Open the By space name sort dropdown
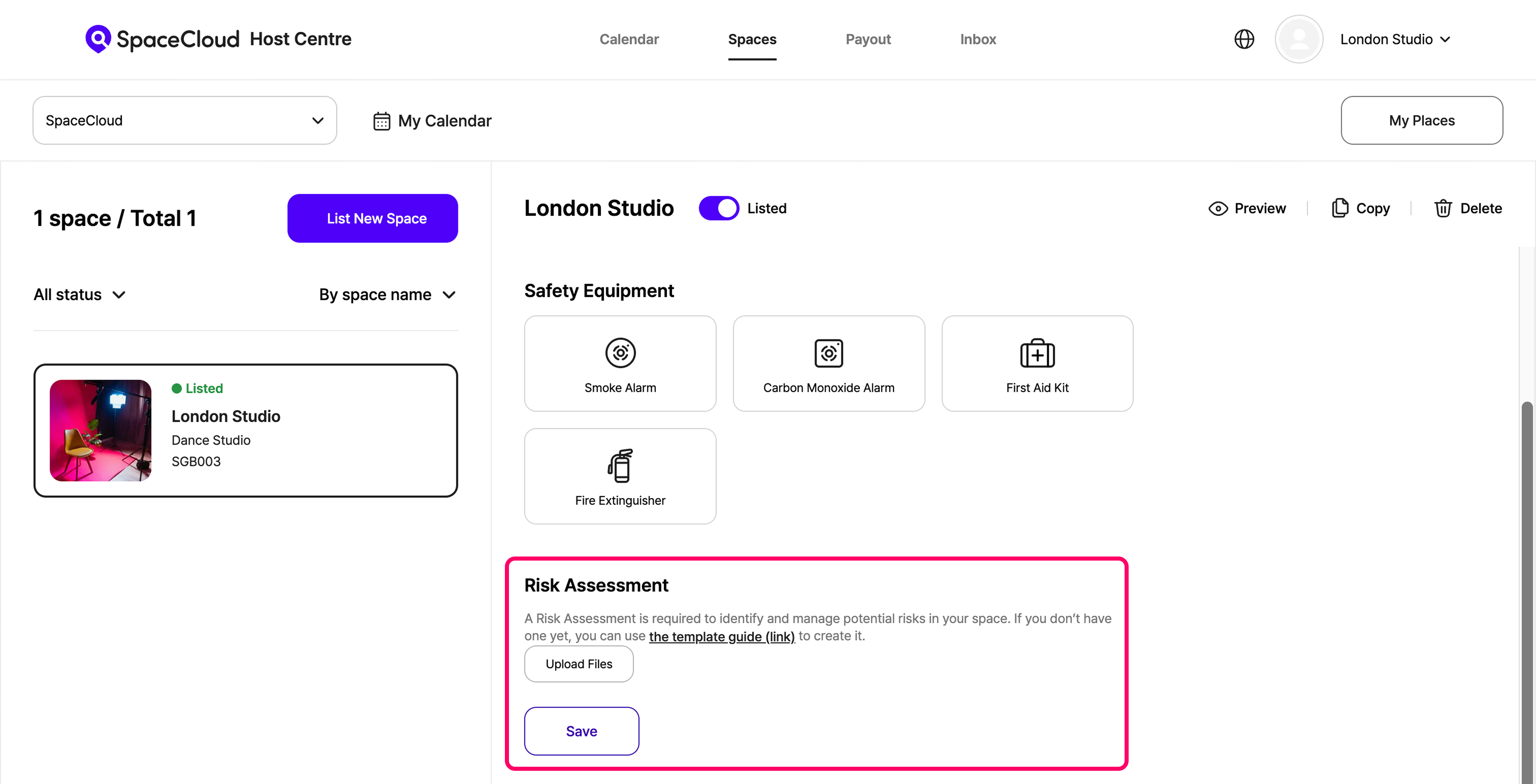The image size is (1536, 784). point(387,295)
